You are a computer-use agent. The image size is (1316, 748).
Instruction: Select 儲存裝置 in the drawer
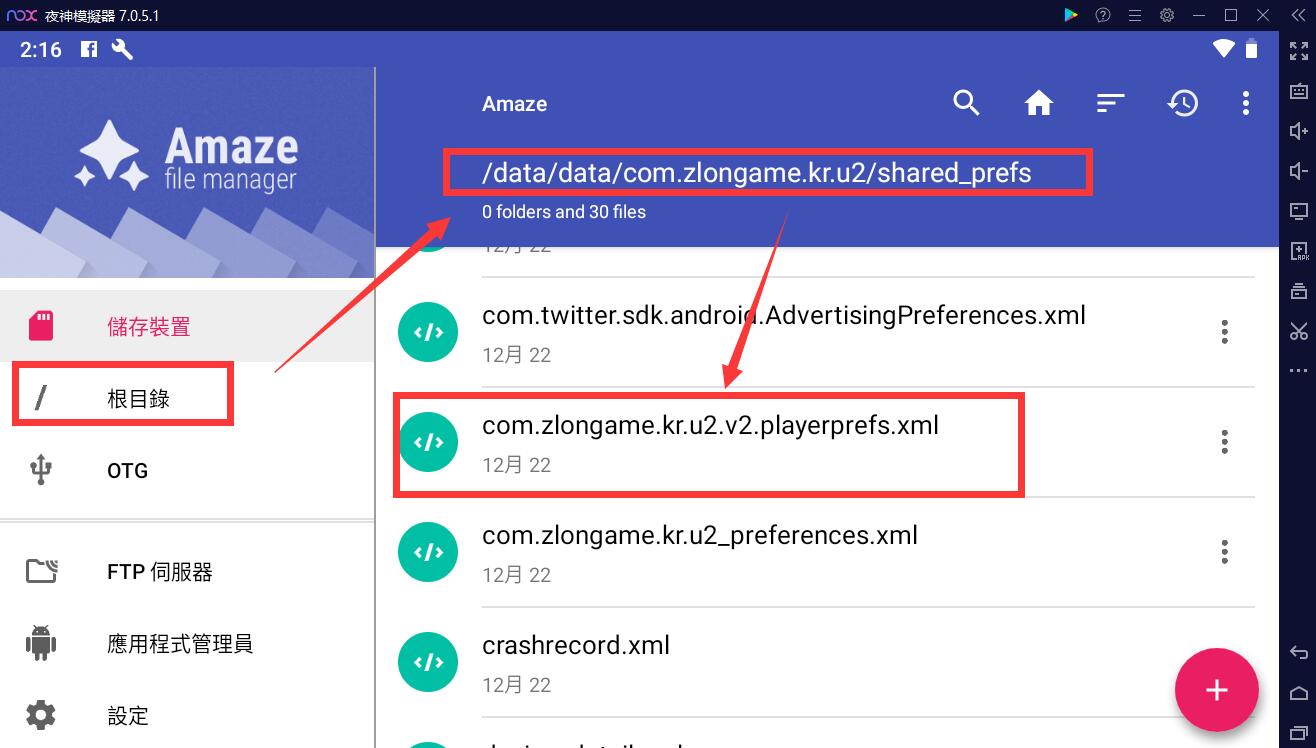(x=187, y=326)
